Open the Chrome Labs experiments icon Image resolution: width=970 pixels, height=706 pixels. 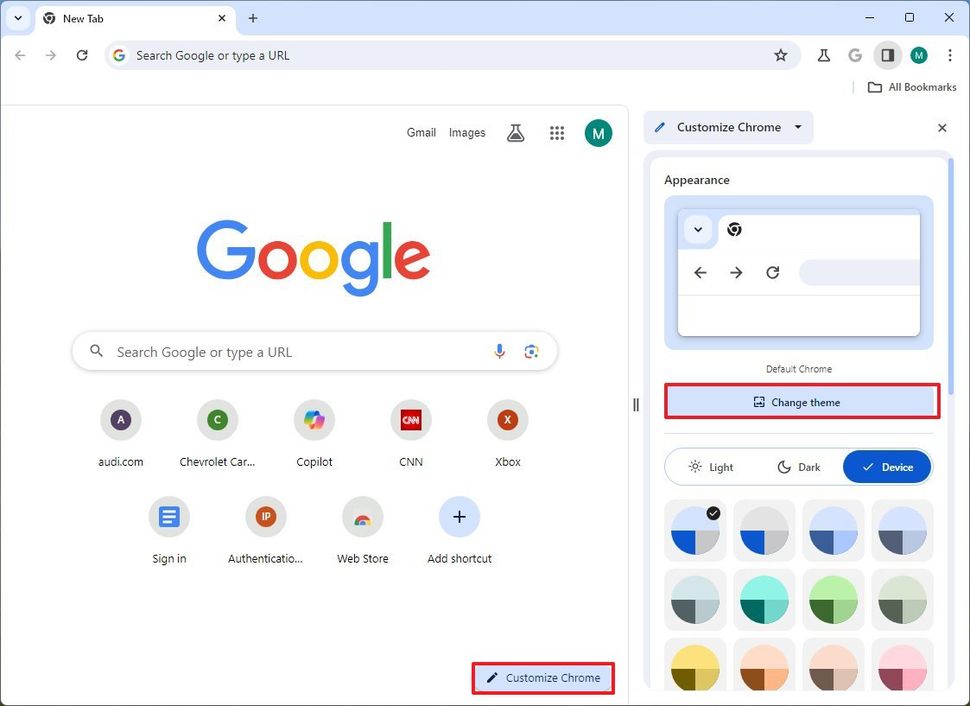(x=823, y=55)
